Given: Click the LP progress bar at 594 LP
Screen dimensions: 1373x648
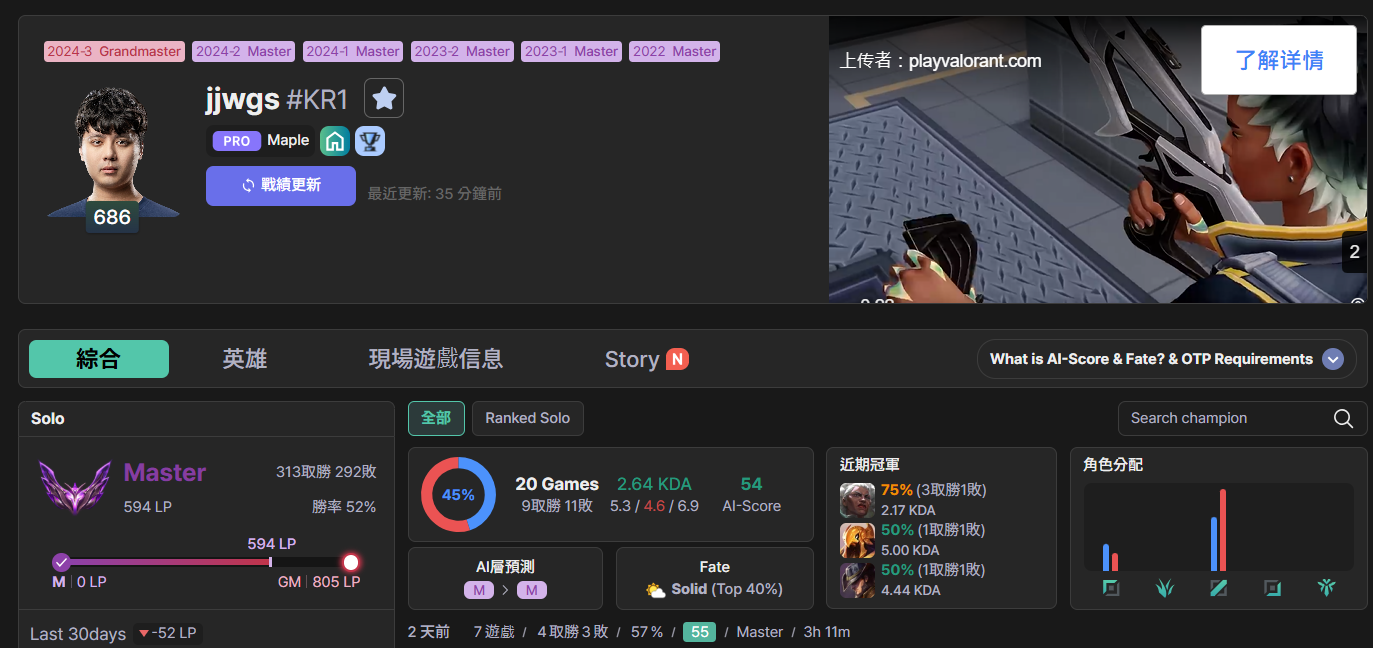Looking at the screenshot, I should point(206,562).
